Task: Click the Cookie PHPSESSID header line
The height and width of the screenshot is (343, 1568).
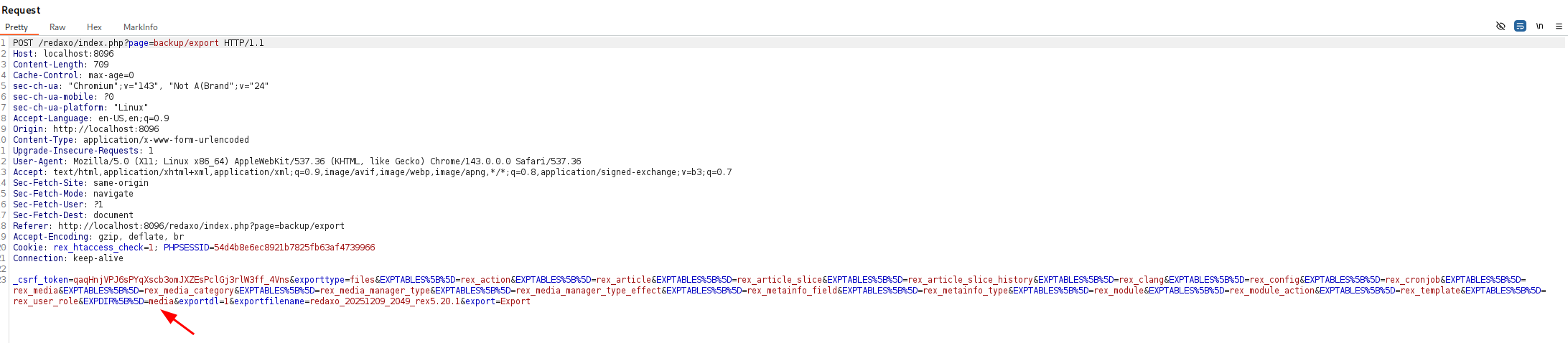Action: pyautogui.click(x=194, y=248)
